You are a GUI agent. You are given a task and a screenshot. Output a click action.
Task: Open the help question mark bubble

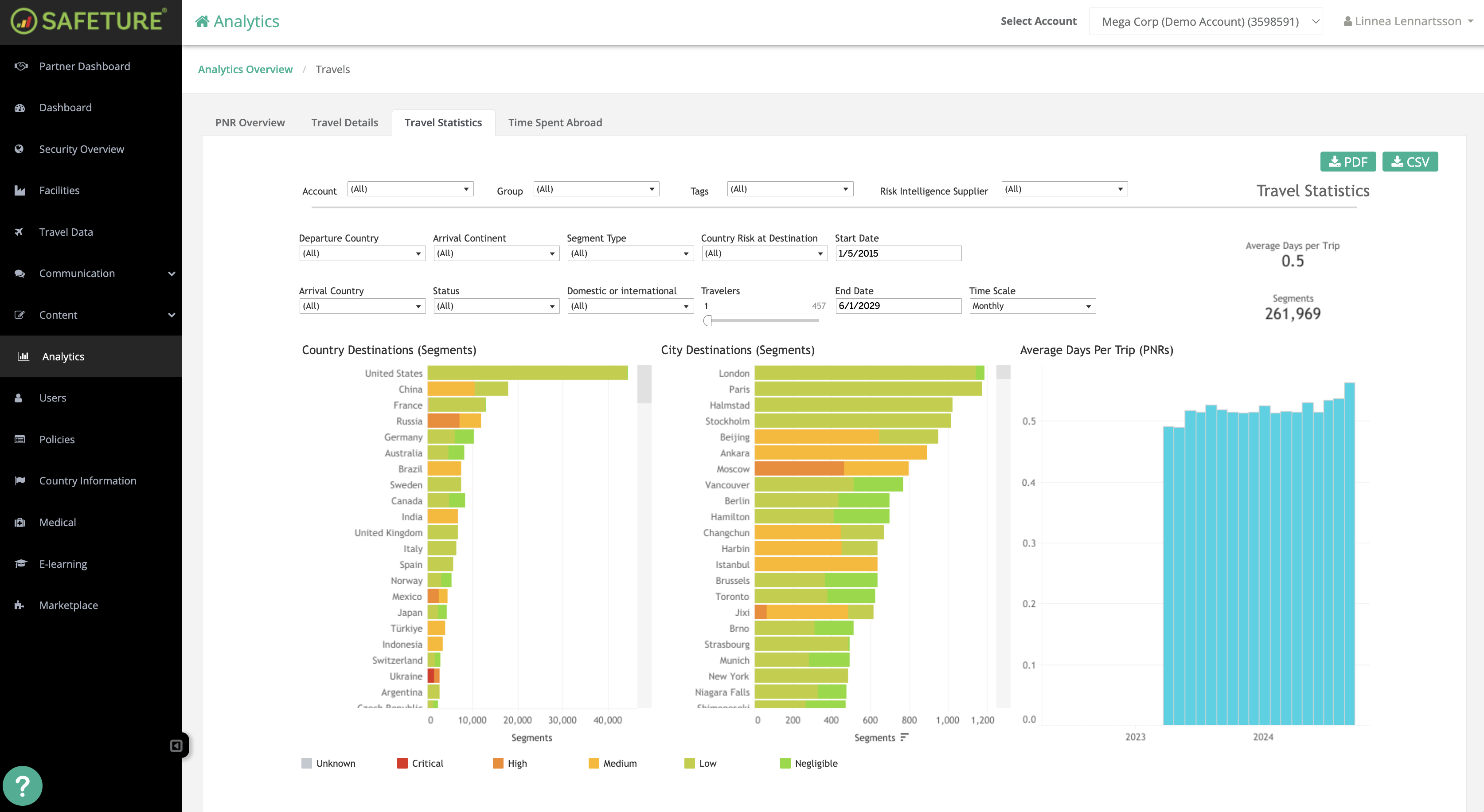click(x=23, y=785)
